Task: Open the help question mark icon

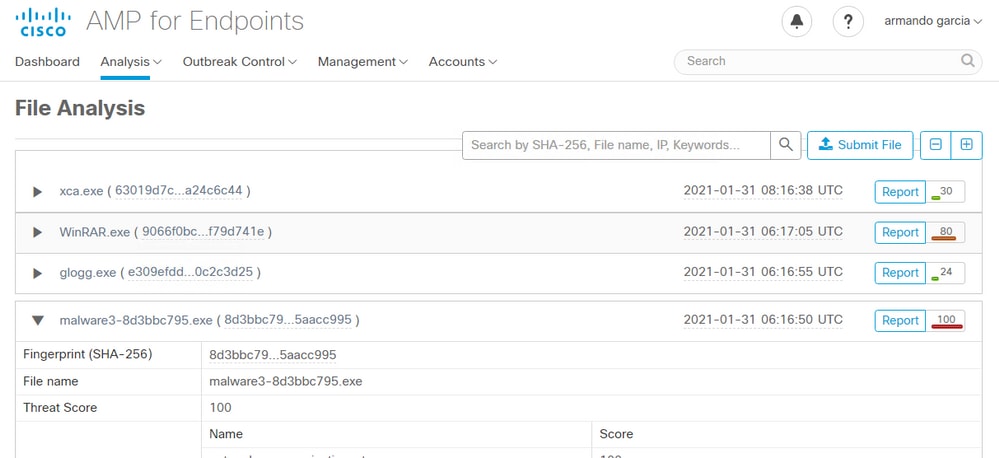Action: 848,22
